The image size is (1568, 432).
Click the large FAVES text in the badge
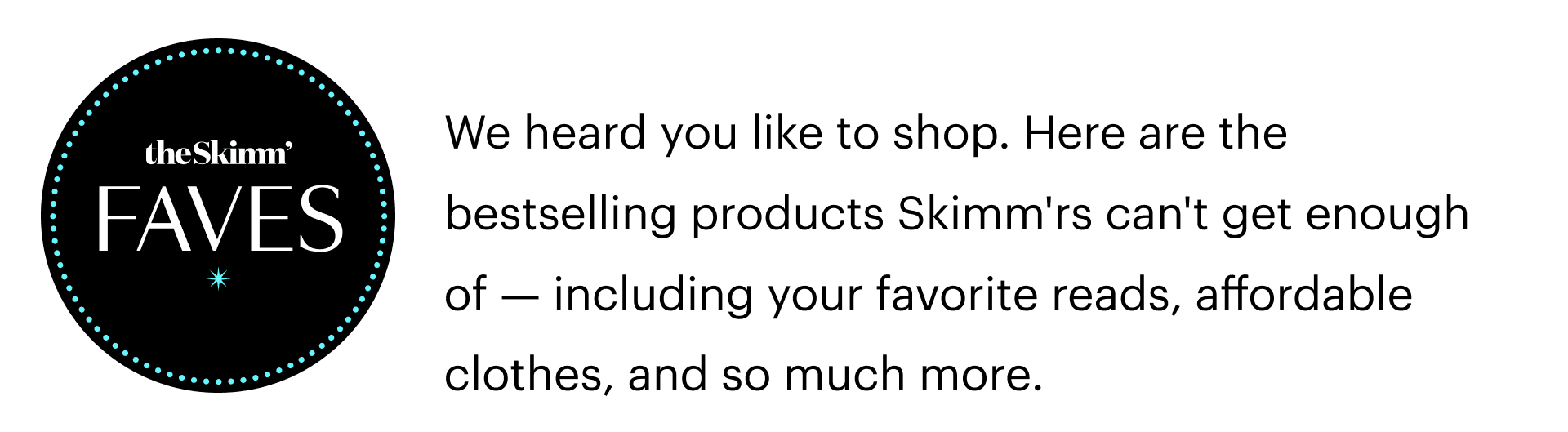point(219,219)
